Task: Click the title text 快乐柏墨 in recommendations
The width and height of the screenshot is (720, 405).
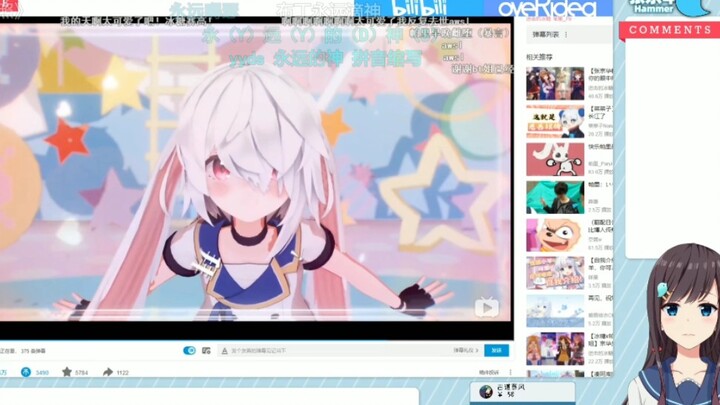Action: (601, 147)
